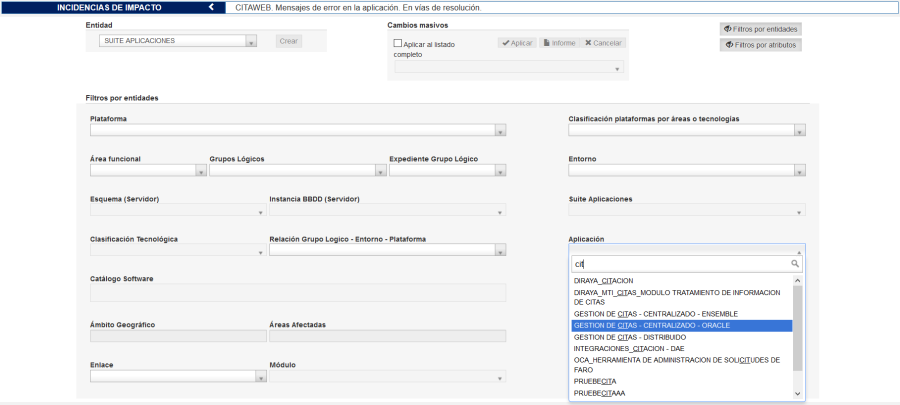
Task: Open the Cambios masivos dropdown
Action: (x=509, y=67)
